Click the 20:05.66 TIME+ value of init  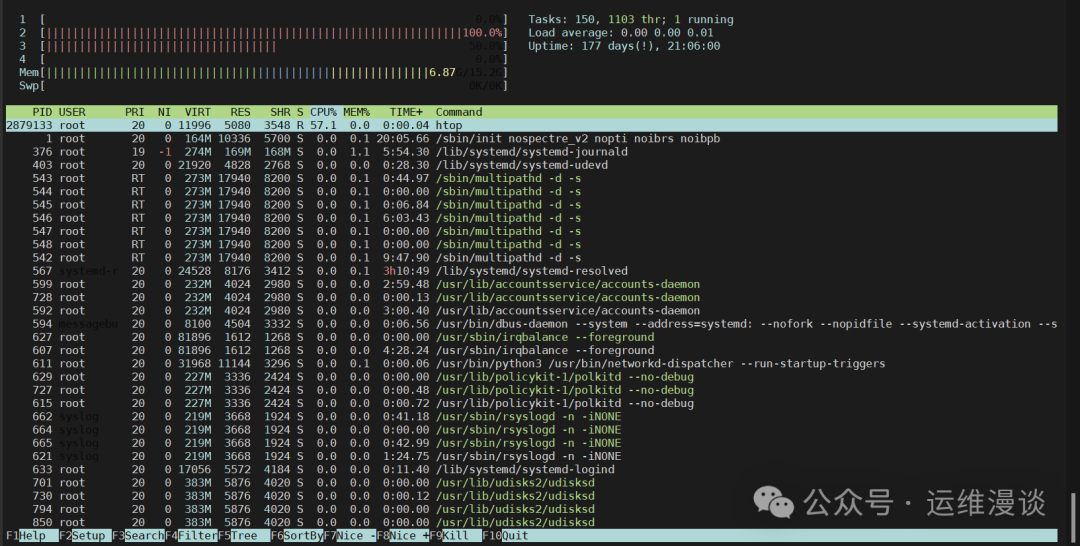pyautogui.click(x=403, y=138)
